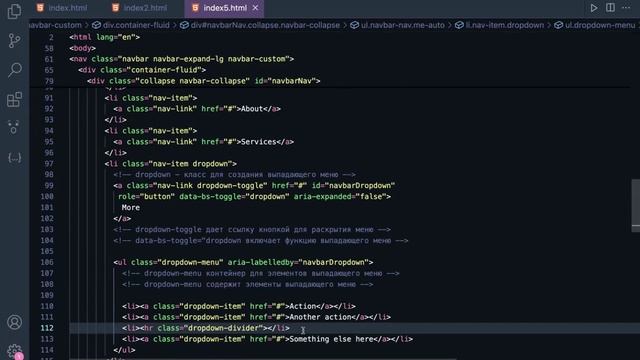The image size is (640, 360).
Task: Click the sticky navbarNav div line
Action: click(x=204, y=81)
